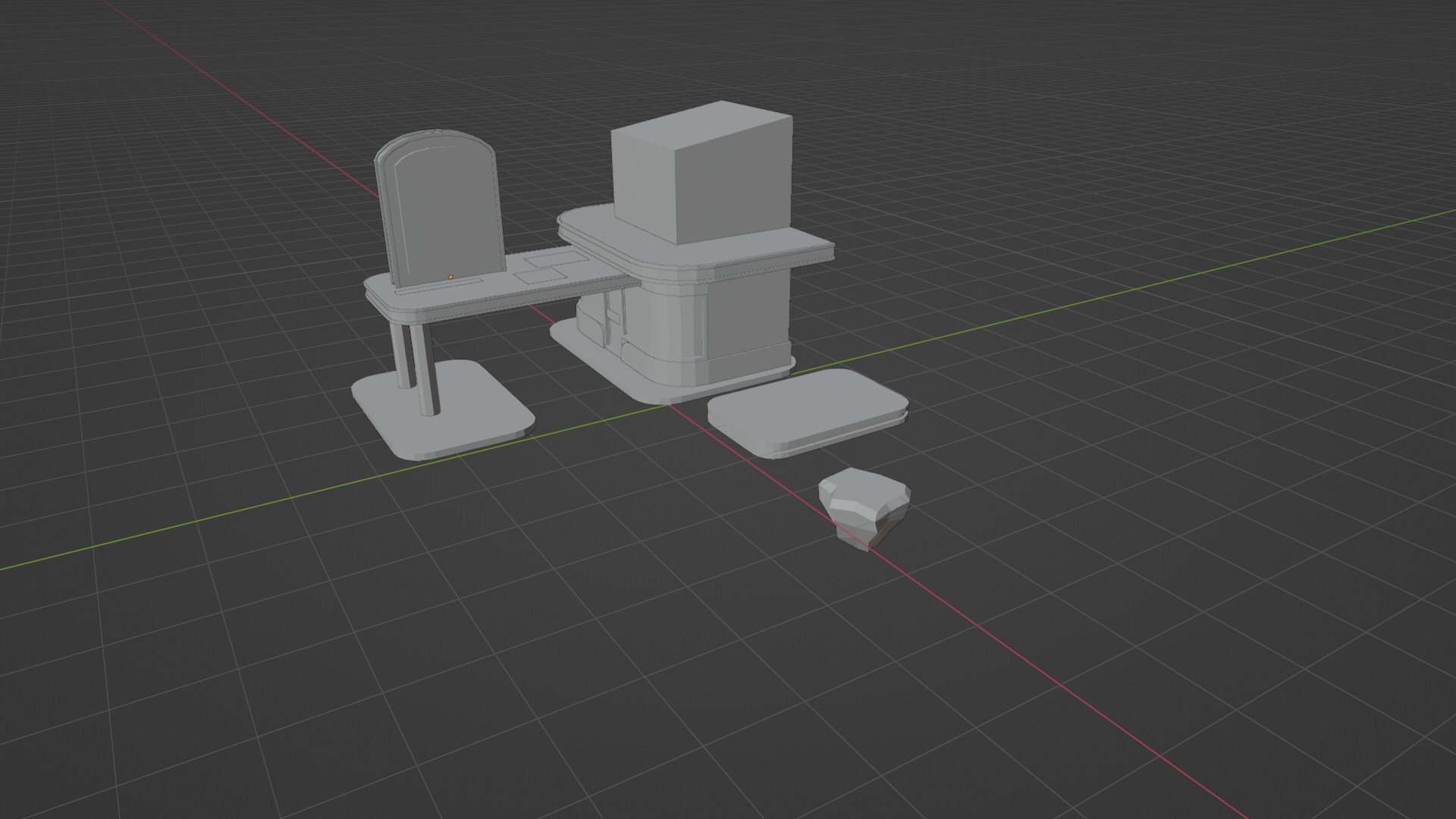Click the narrow slot below arched slab
1456x819 pixels.
(440, 285)
